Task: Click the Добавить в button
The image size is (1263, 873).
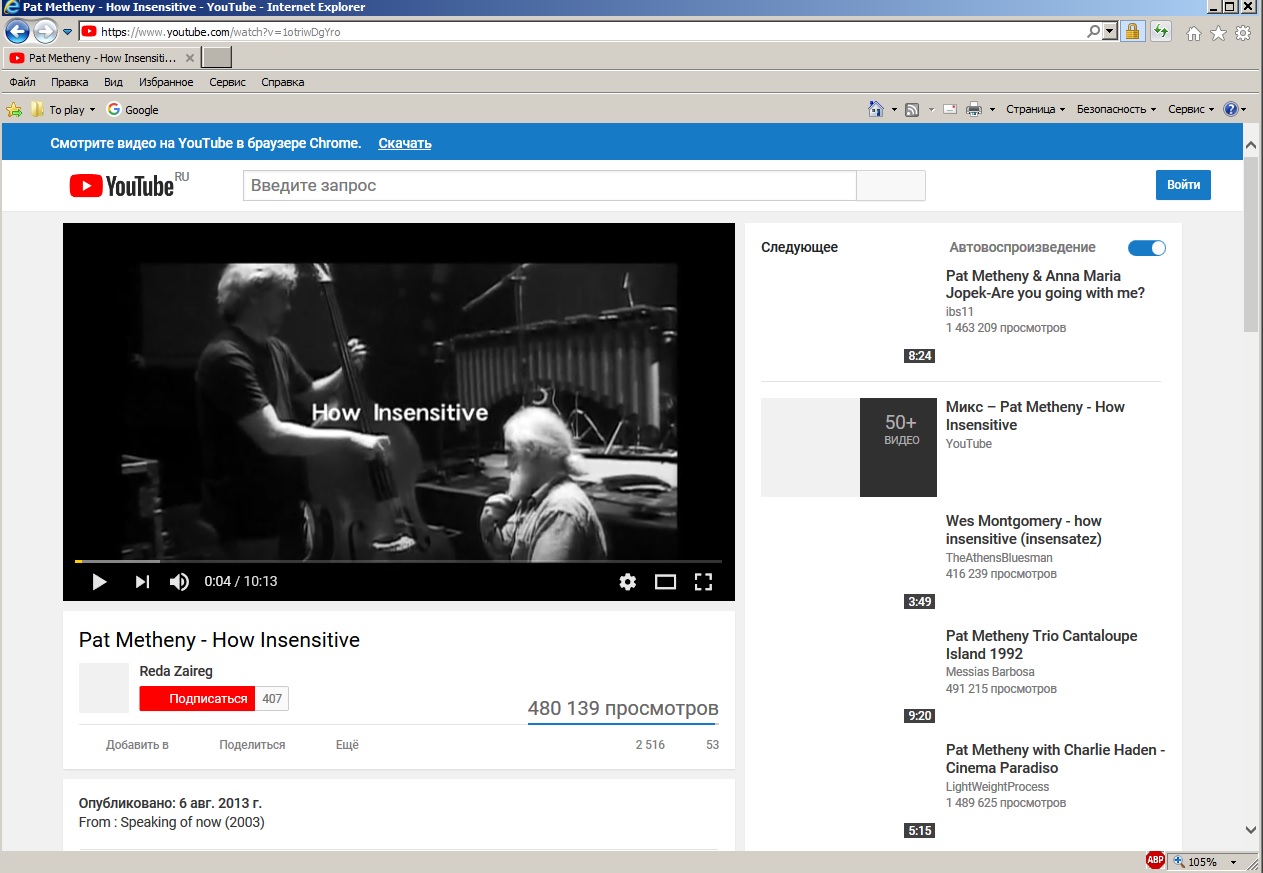Action: pyautogui.click(x=137, y=745)
